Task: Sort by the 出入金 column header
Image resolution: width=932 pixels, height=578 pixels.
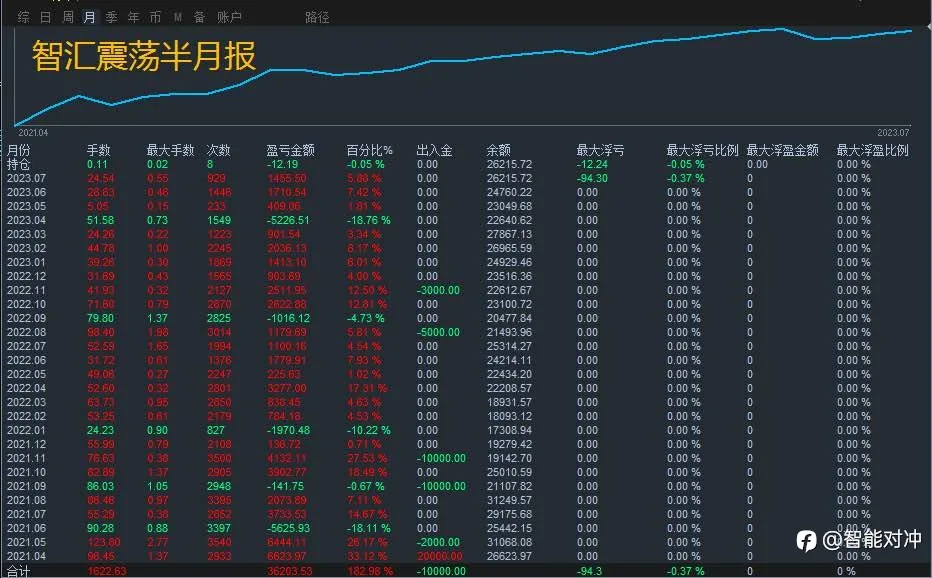Action: [x=434, y=150]
